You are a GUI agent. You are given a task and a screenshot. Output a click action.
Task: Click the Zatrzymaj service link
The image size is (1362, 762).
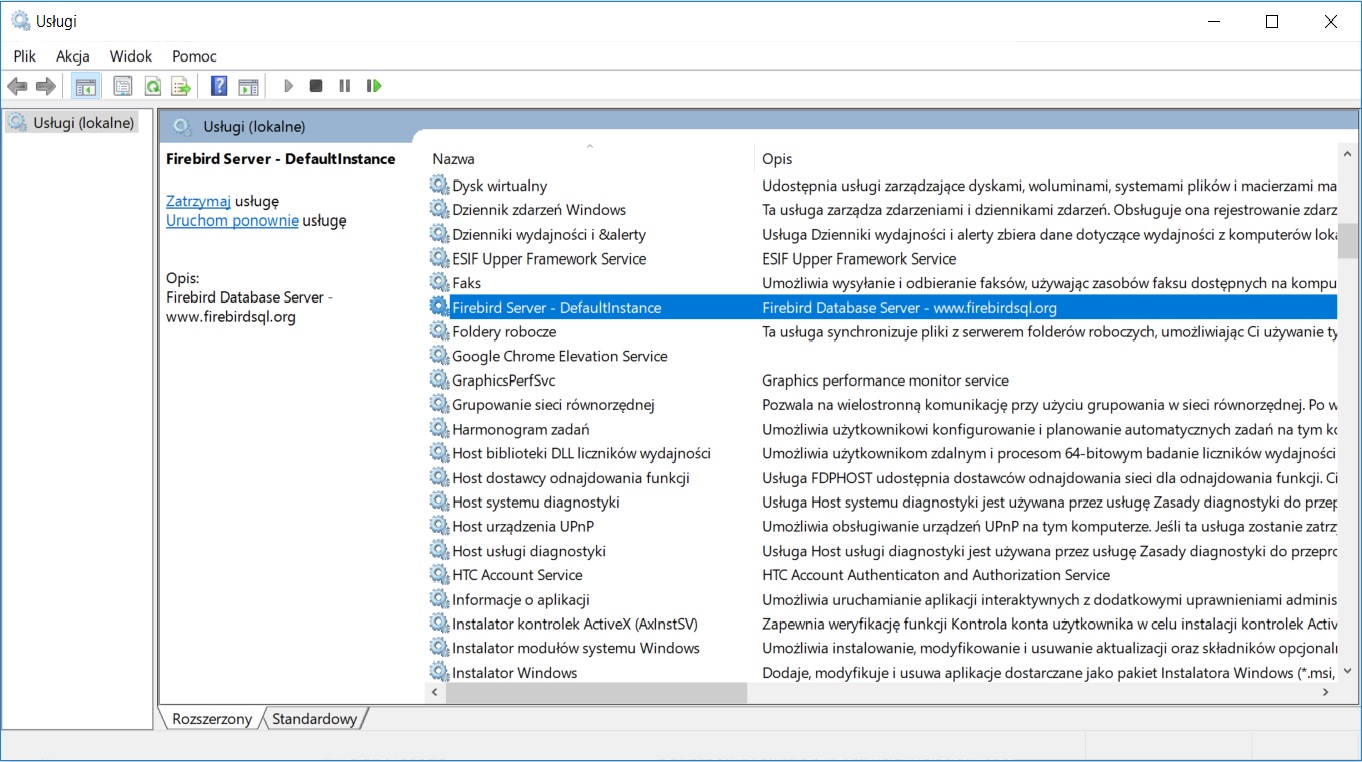click(198, 201)
